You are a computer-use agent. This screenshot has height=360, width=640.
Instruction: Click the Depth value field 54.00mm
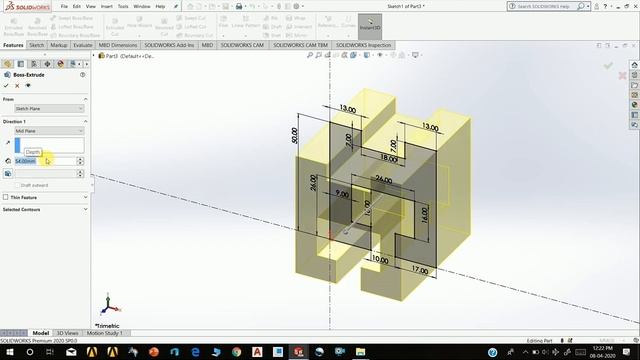[x=45, y=161]
